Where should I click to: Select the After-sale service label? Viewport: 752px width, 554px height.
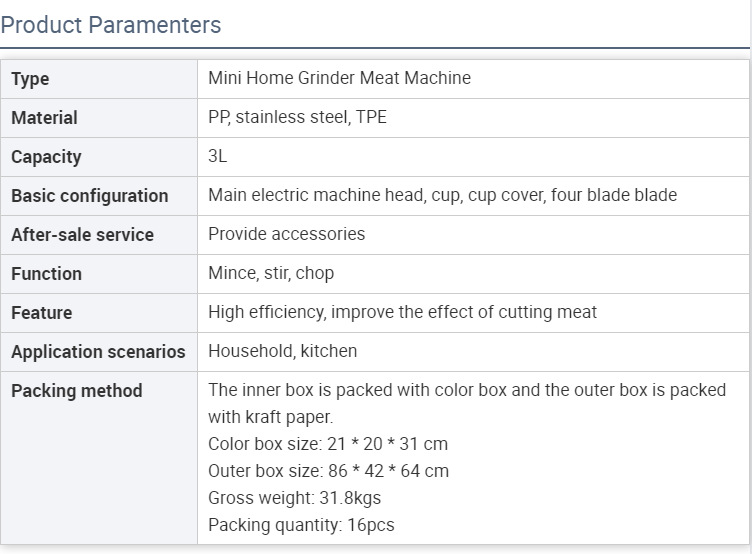click(82, 235)
